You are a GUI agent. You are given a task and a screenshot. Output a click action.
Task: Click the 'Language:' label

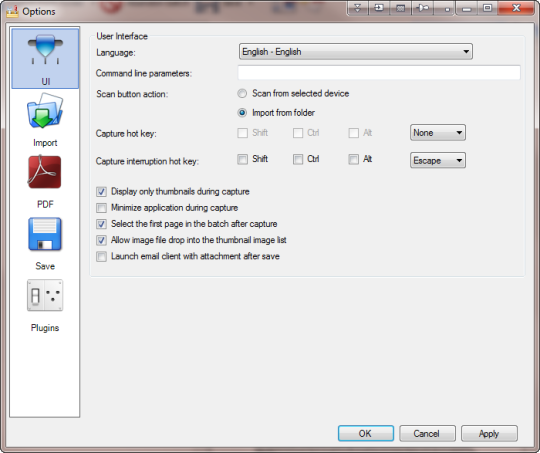click(116, 53)
